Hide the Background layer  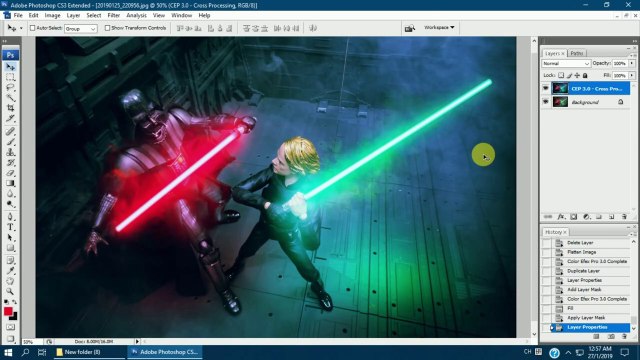tap(546, 102)
